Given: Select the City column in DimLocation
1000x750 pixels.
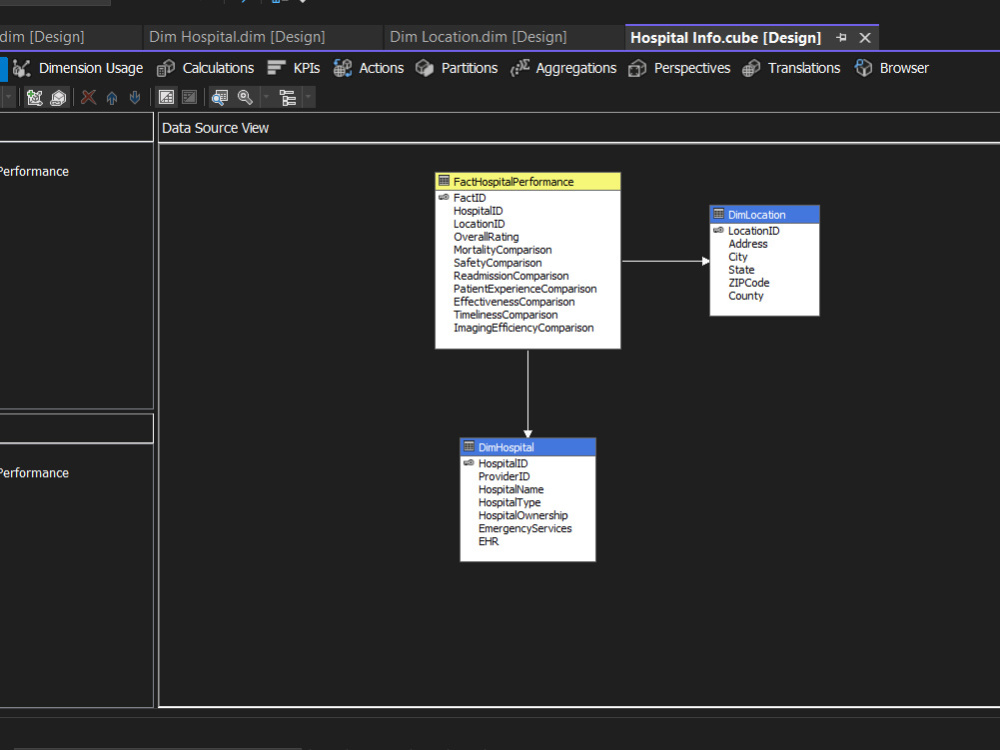Looking at the screenshot, I should point(737,257).
